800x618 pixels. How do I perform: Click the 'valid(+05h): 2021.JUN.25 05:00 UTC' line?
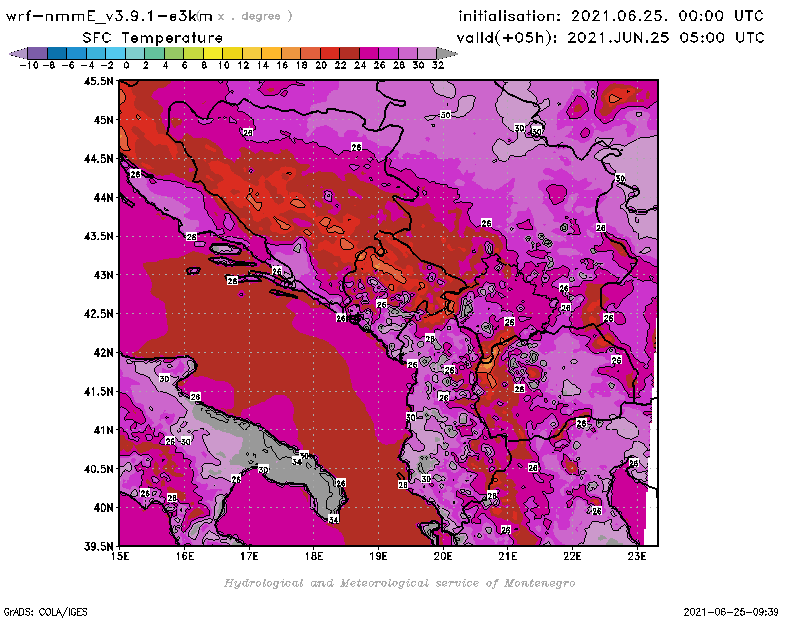tap(610, 38)
